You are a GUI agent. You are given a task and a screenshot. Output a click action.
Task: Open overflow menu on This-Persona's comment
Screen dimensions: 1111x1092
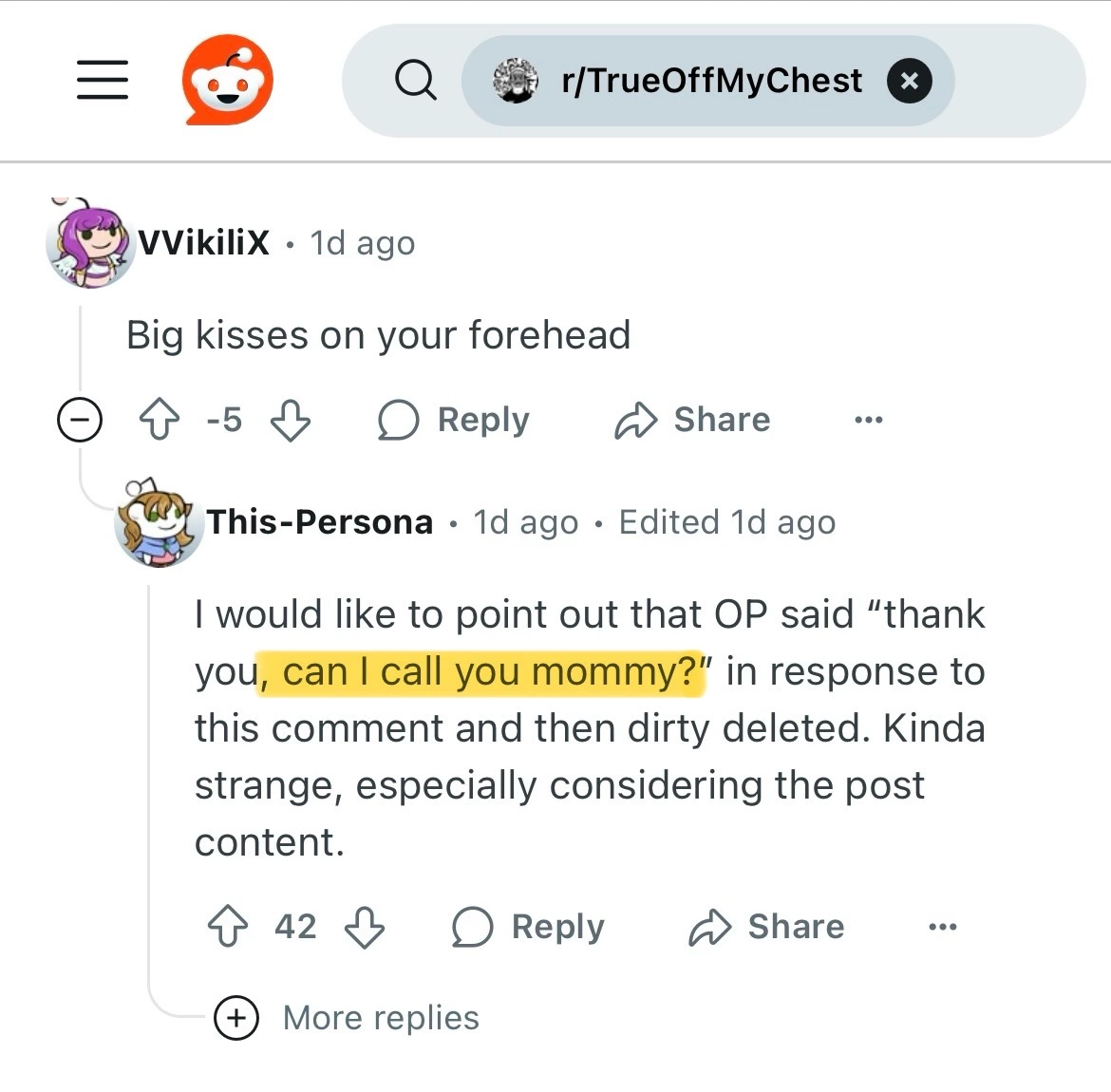click(x=942, y=926)
